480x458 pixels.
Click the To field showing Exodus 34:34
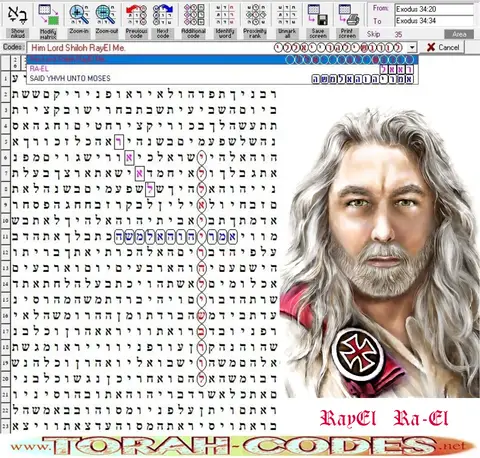tap(434, 21)
